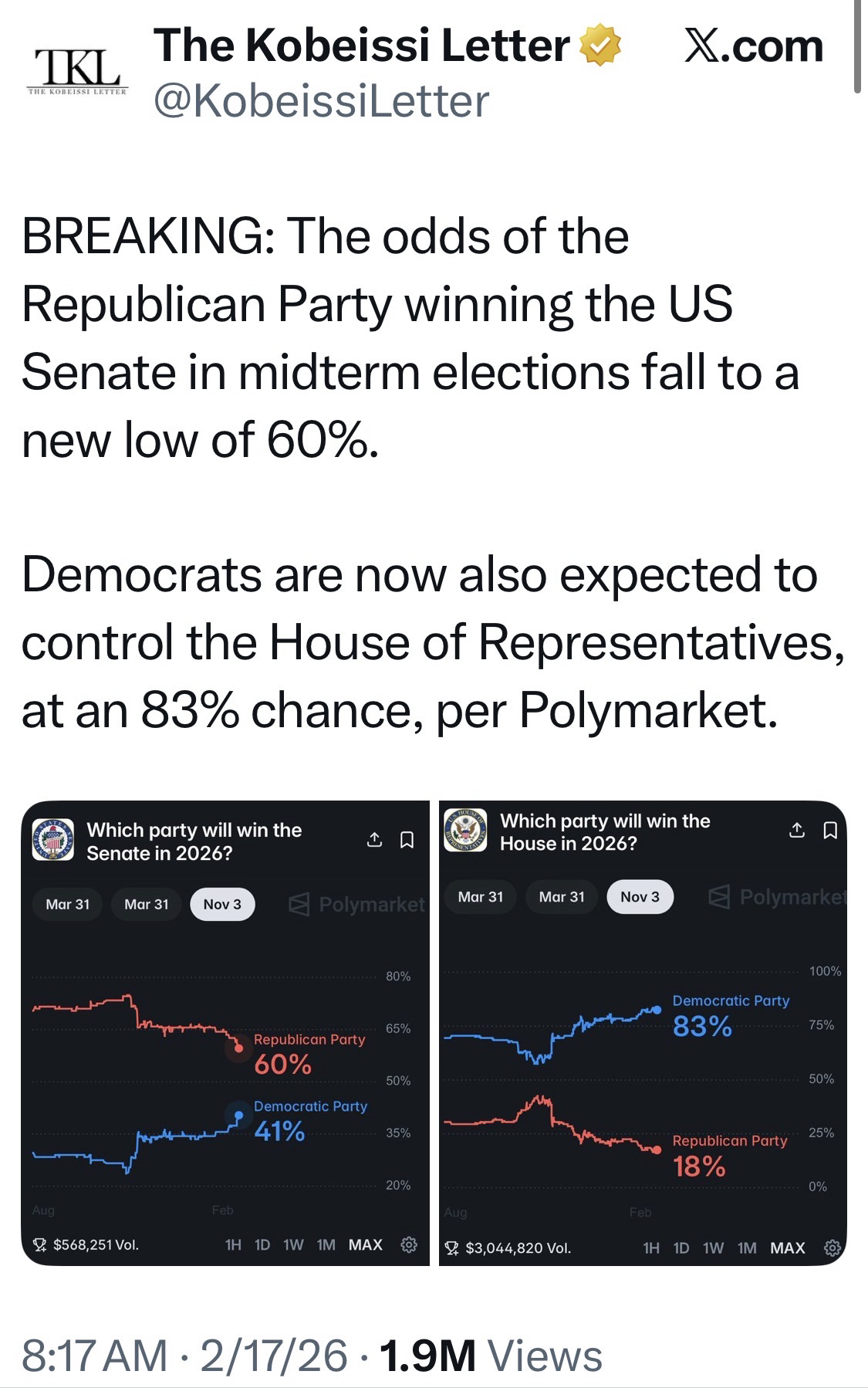Open settings gear on House chart
This screenshot has width=868, height=1388.
[x=832, y=1248]
